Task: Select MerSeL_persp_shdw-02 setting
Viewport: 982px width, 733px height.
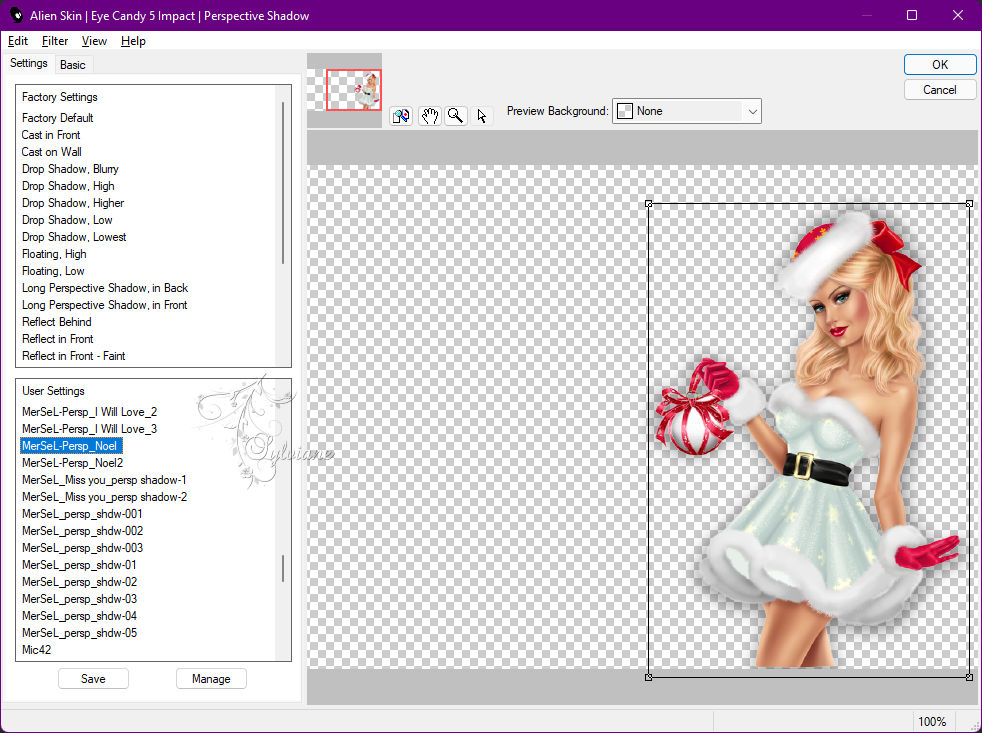Action: [x=80, y=581]
